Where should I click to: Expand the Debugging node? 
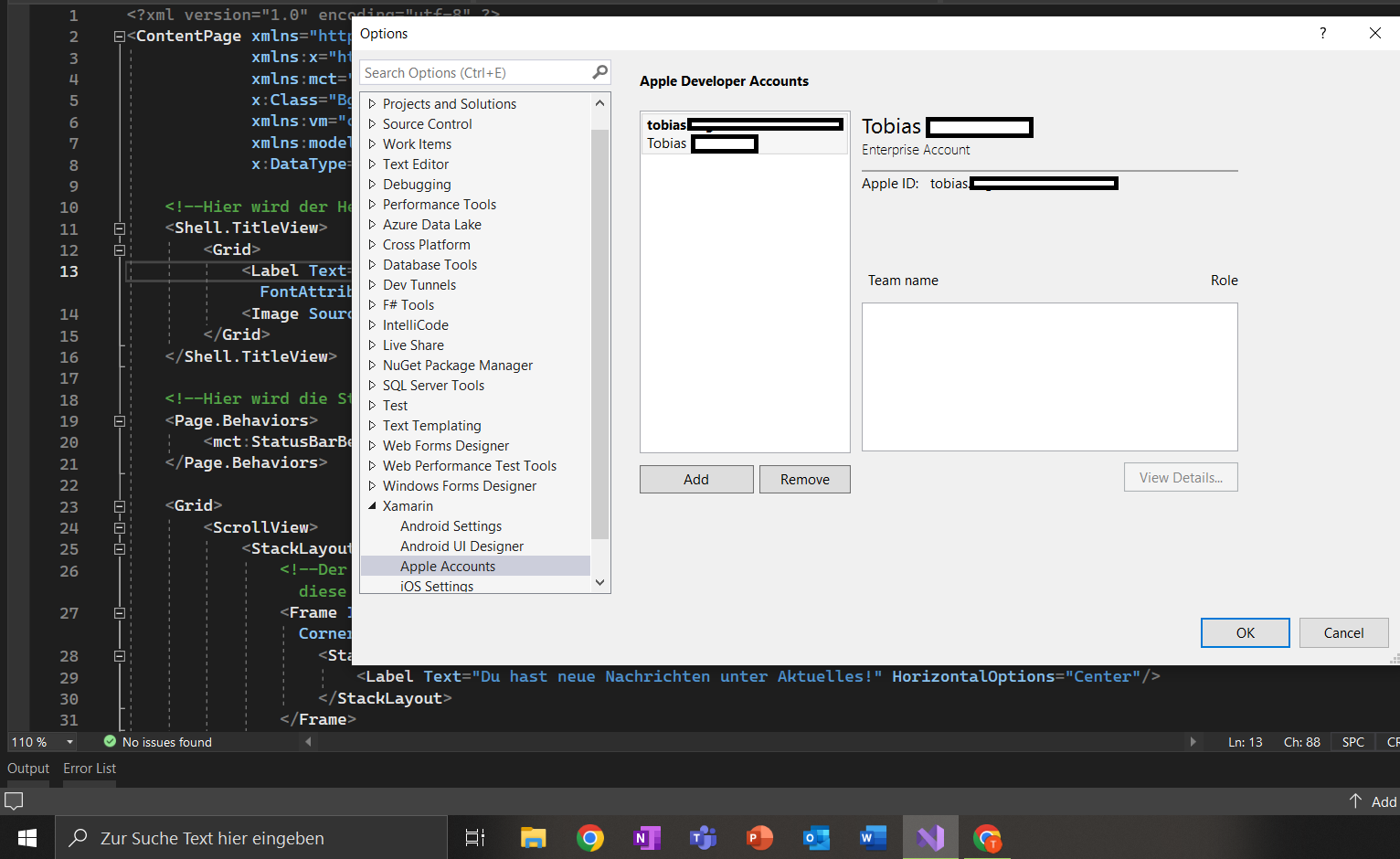372,184
